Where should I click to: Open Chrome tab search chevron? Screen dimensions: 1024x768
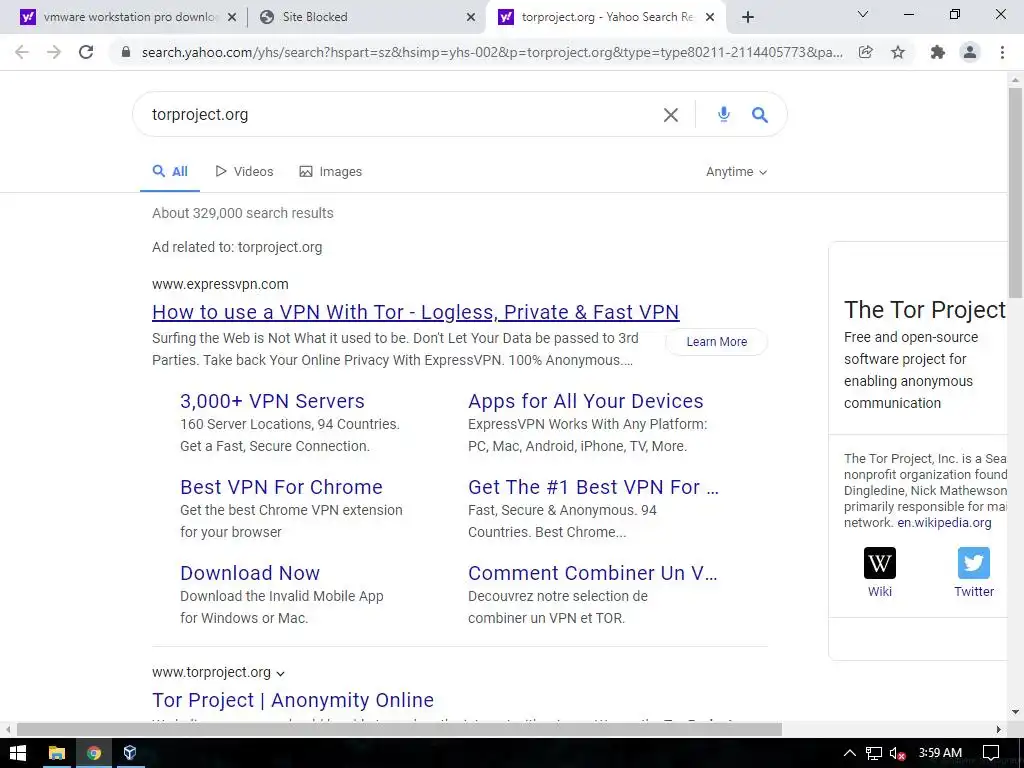[863, 14]
